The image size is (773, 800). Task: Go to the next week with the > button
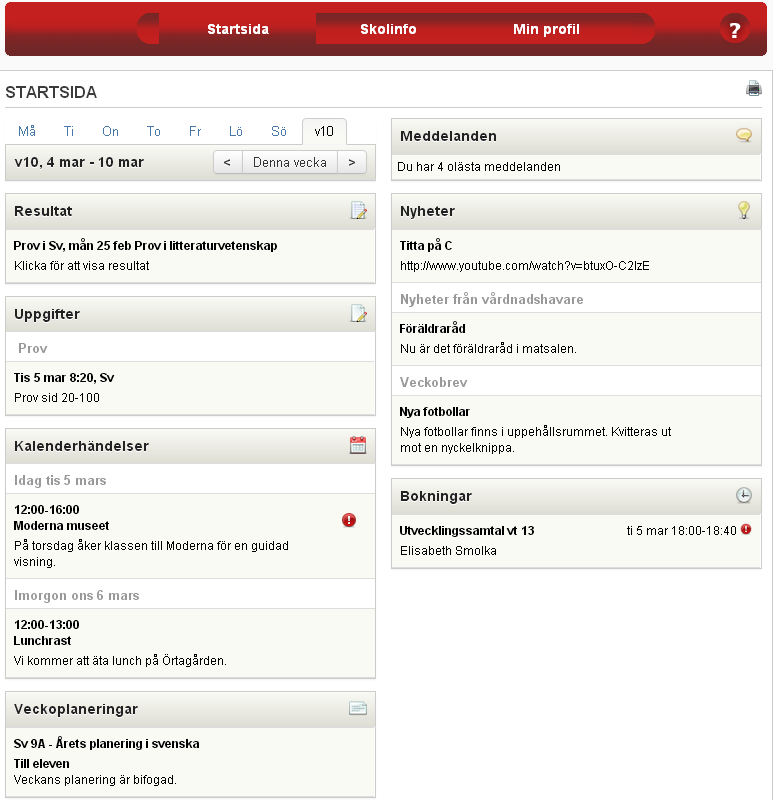pyautogui.click(x=352, y=162)
